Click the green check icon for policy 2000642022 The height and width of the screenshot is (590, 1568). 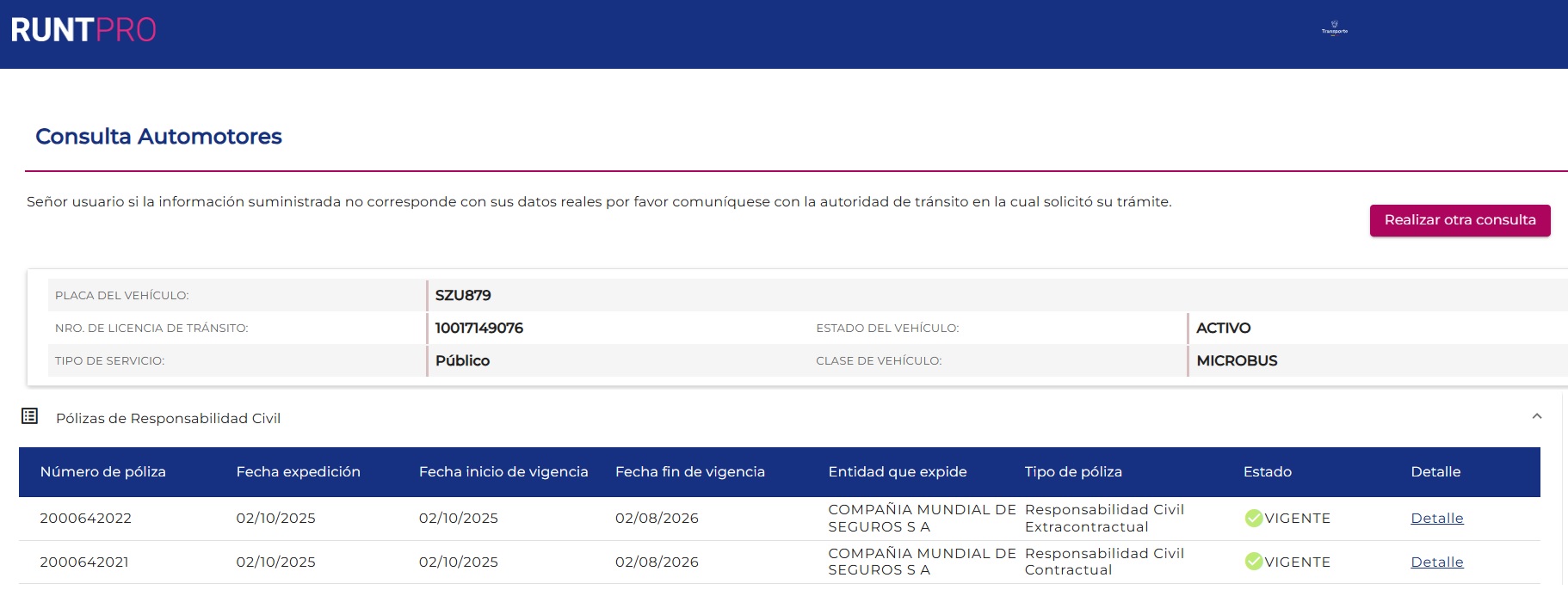[1253, 518]
